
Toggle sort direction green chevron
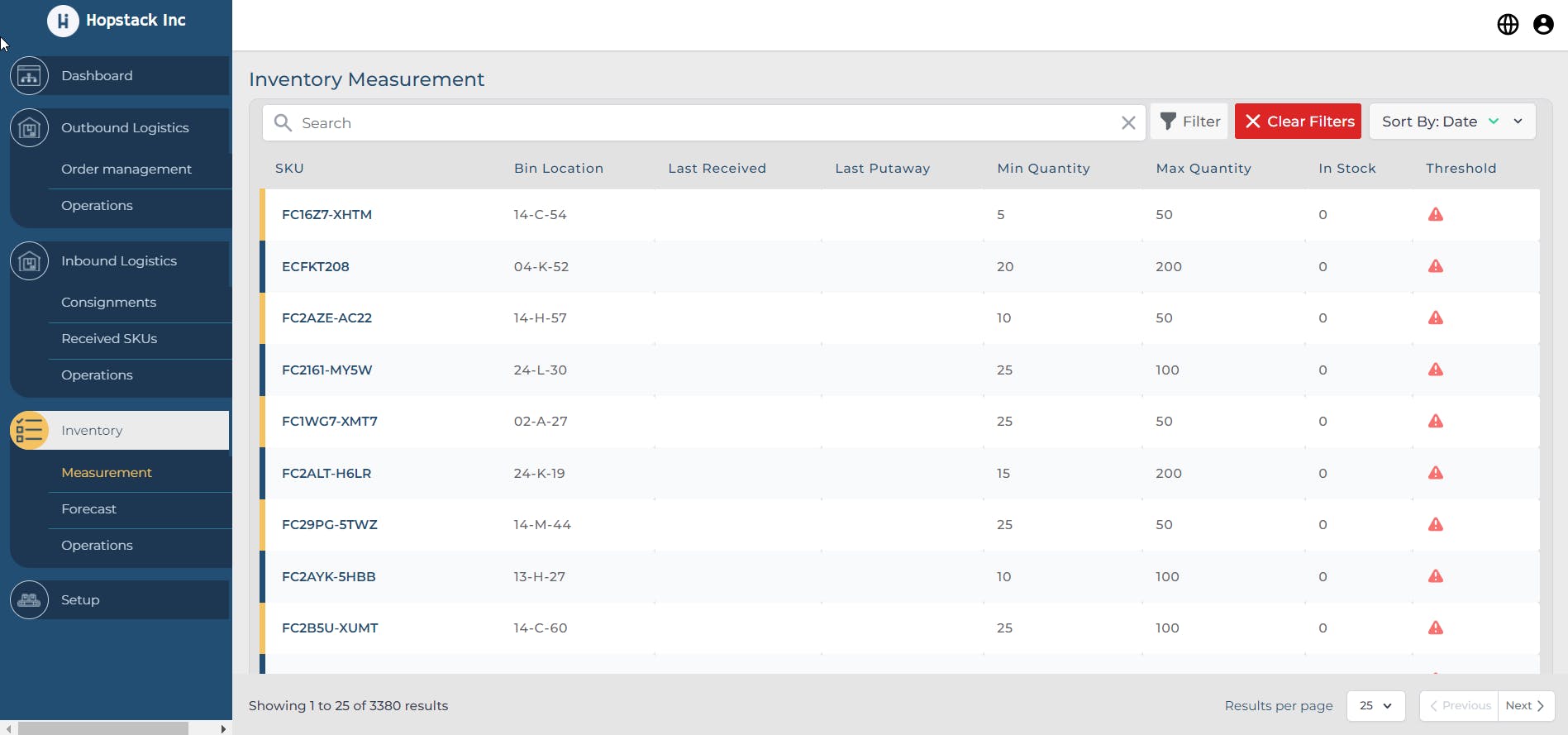(x=1494, y=122)
